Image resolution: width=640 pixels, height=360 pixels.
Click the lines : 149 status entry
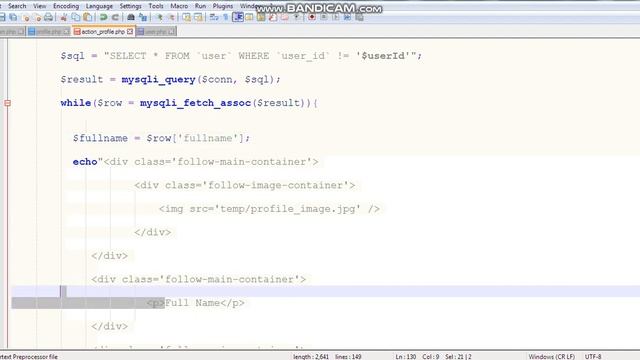[x=348, y=357]
